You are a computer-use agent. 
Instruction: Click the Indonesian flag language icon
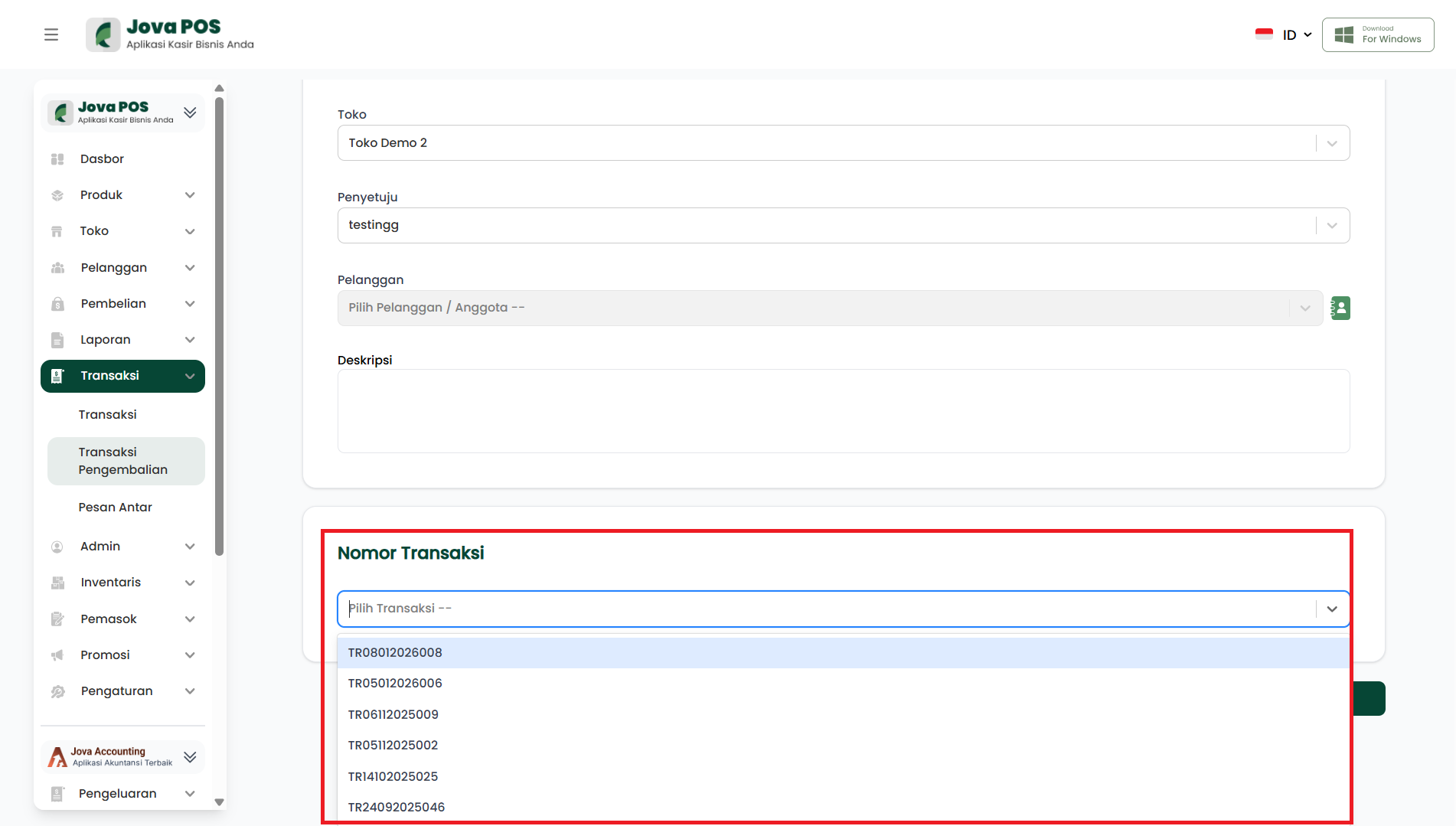[1264, 34]
